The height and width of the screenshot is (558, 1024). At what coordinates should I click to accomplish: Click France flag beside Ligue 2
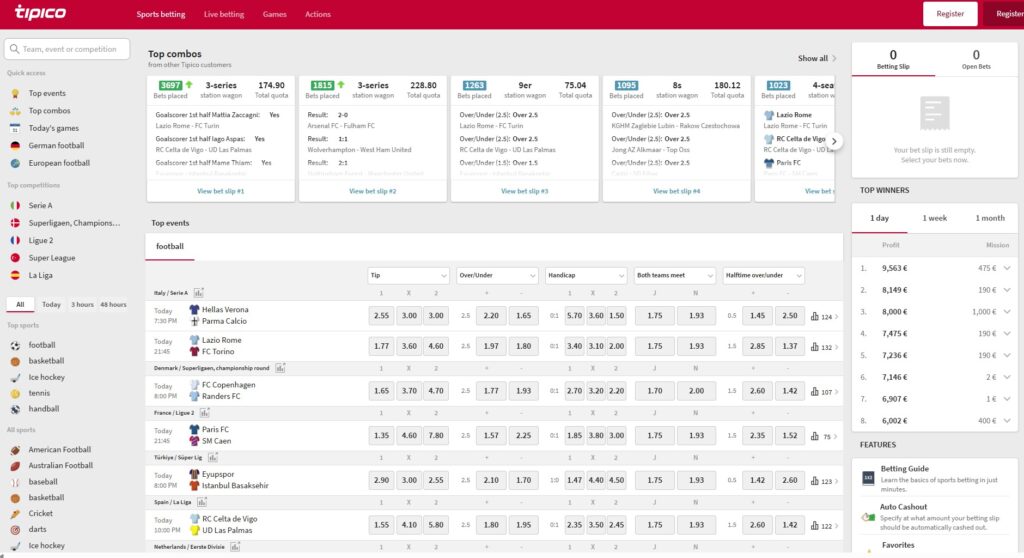15,240
